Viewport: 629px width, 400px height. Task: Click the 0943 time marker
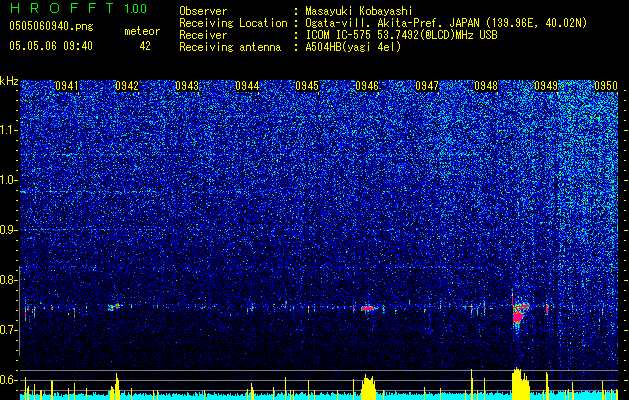[187, 86]
